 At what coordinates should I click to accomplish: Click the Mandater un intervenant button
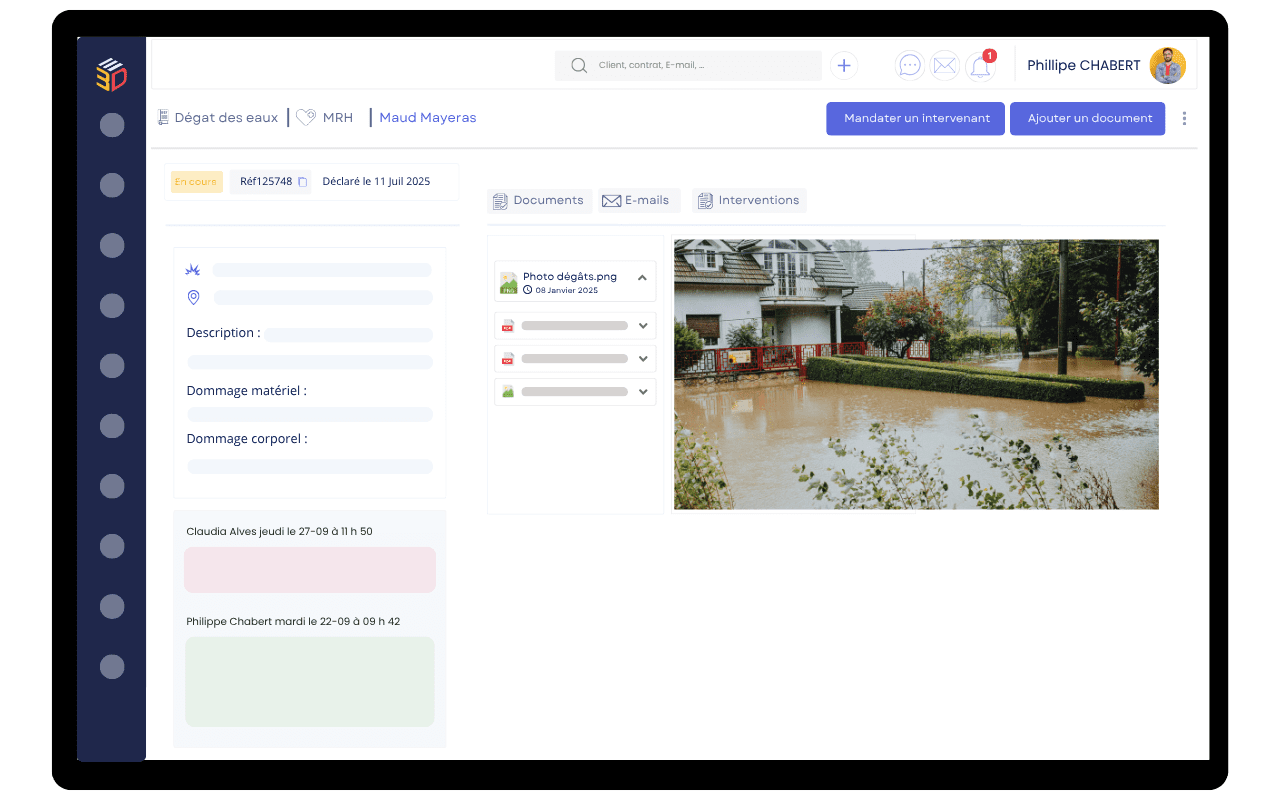pyautogui.click(x=915, y=118)
